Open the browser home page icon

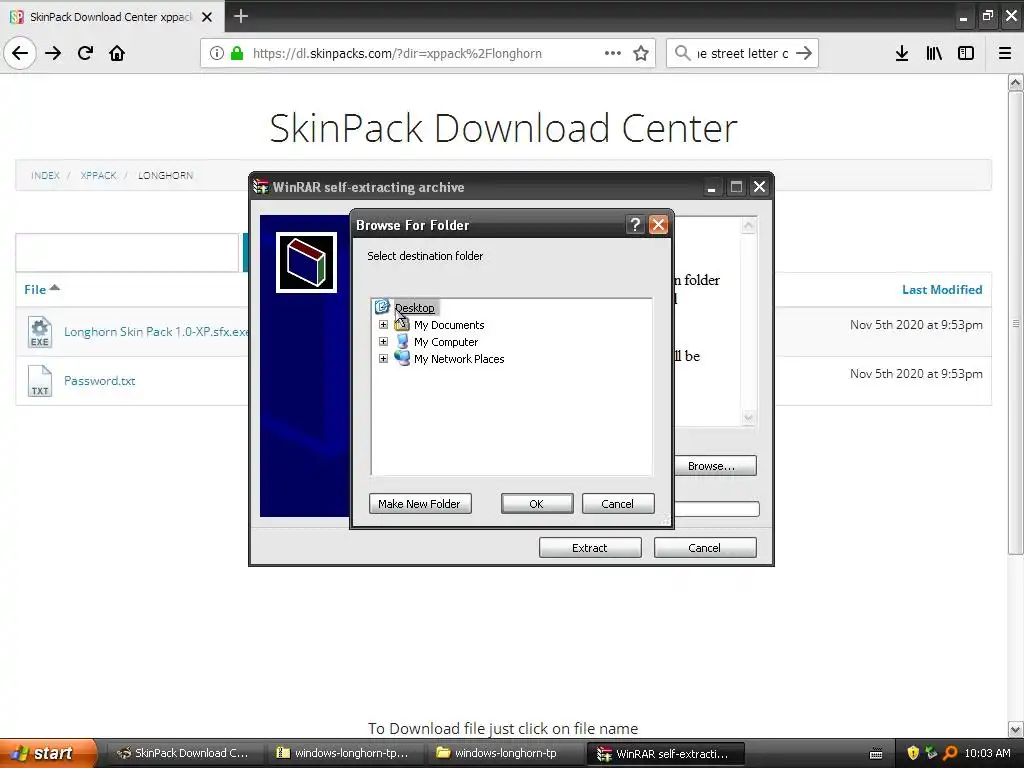tap(117, 53)
